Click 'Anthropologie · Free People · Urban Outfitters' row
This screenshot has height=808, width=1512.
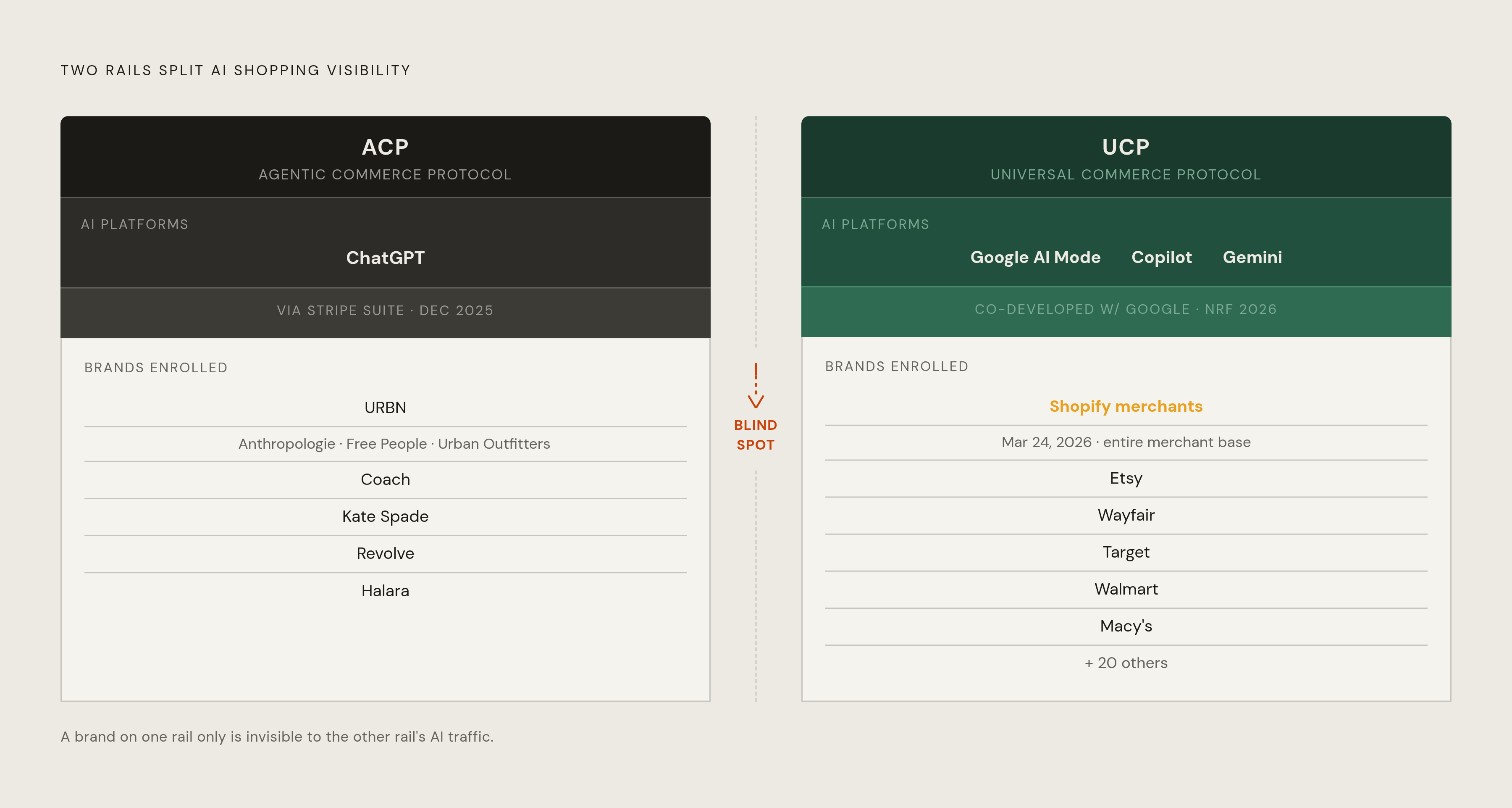click(385, 444)
